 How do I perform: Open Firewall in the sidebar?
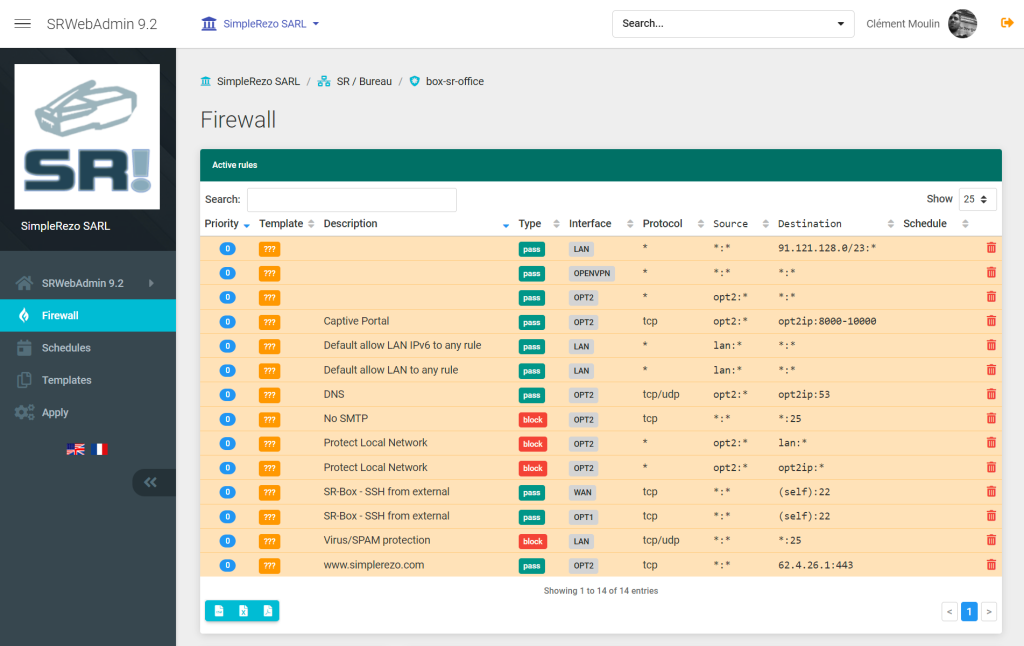(x=88, y=315)
